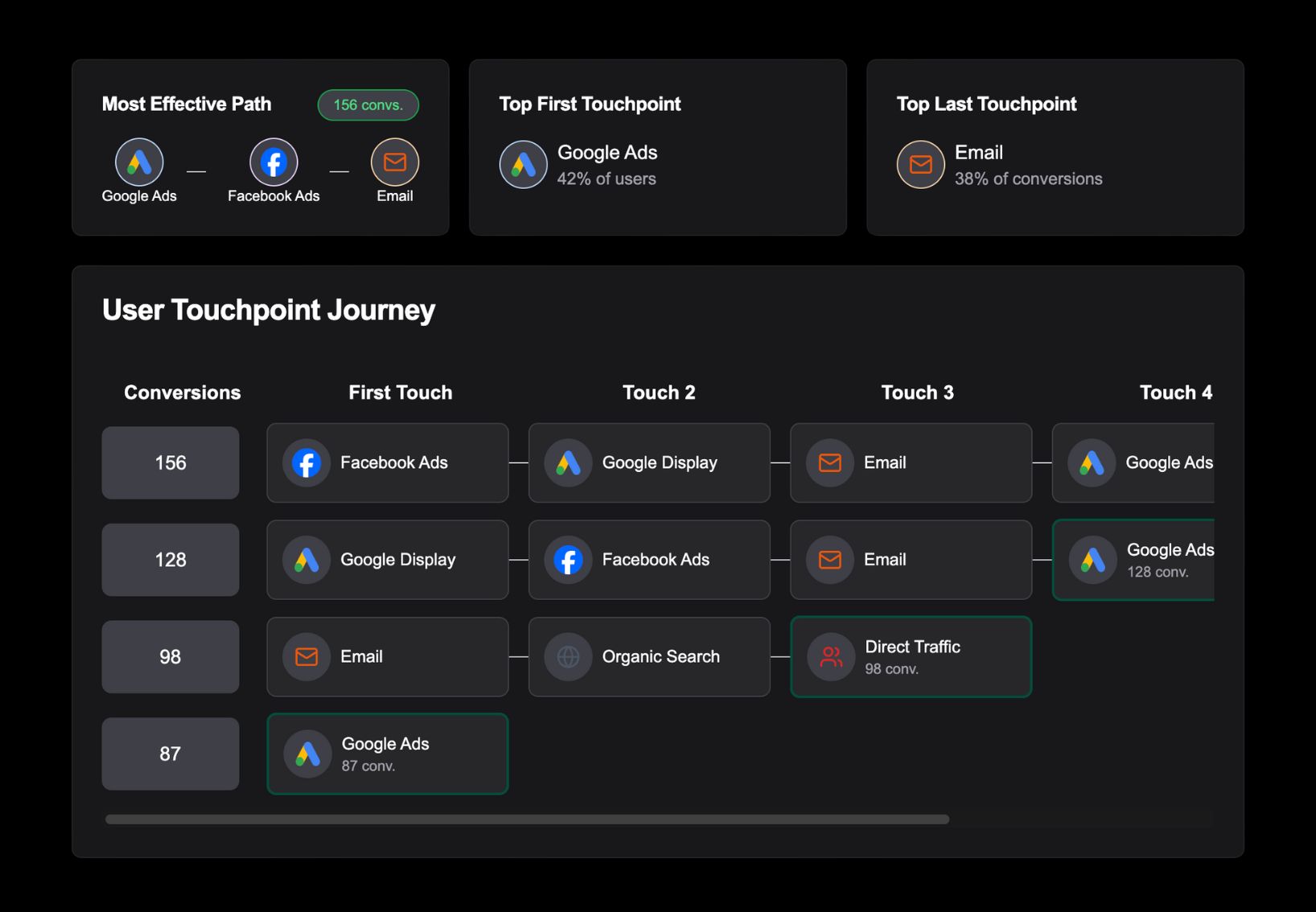Select Google Ads icon under Top First Touchpoint
The image size is (1316, 912).
click(524, 165)
